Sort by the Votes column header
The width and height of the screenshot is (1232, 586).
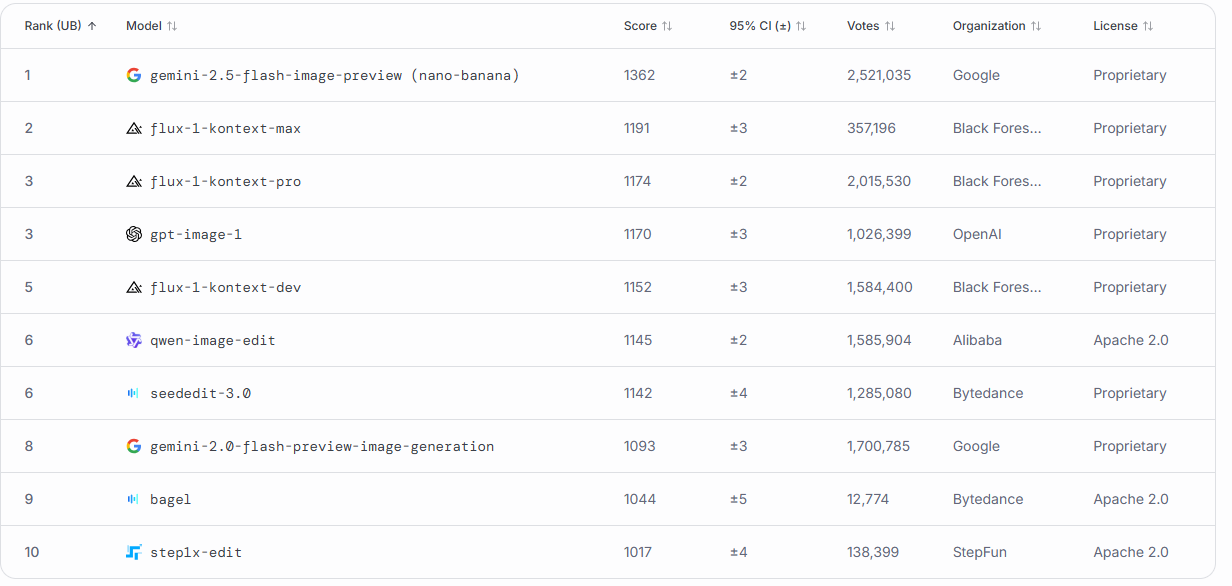click(x=871, y=26)
